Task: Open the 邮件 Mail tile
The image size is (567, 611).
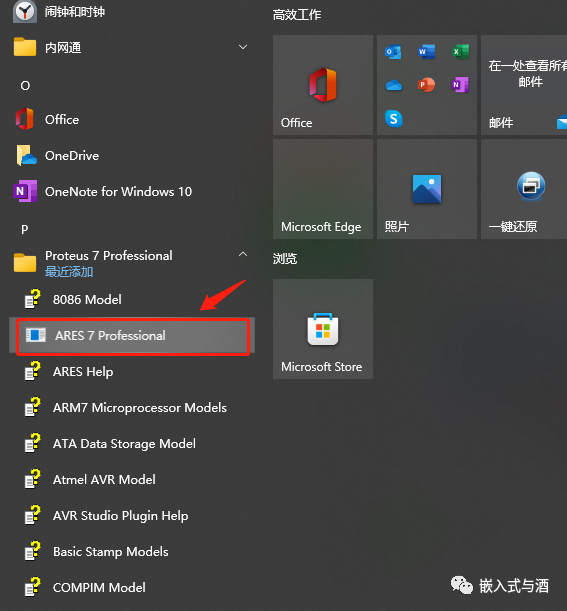Action: pyautogui.click(x=524, y=85)
